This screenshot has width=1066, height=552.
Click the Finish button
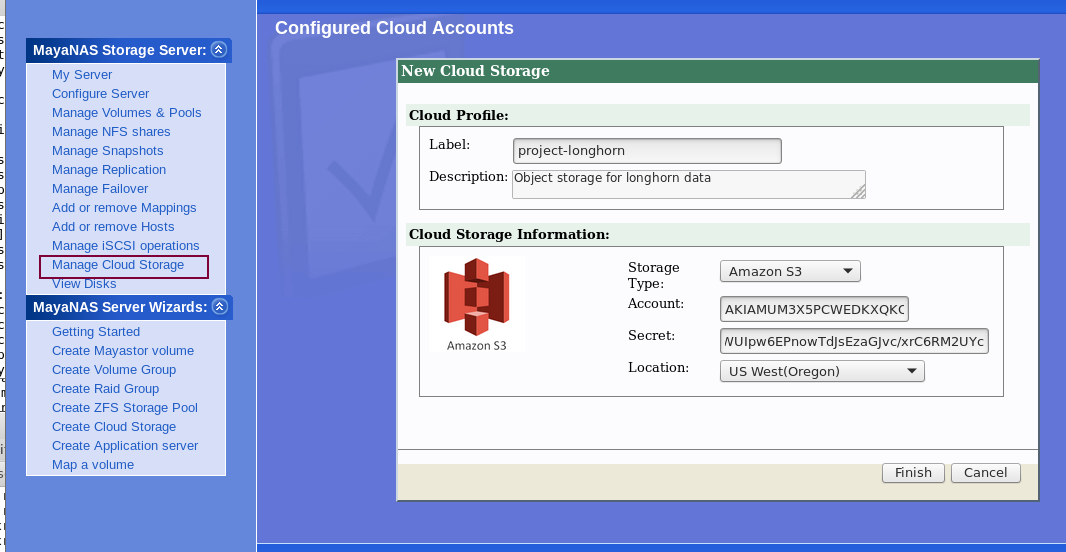point(913,473)
